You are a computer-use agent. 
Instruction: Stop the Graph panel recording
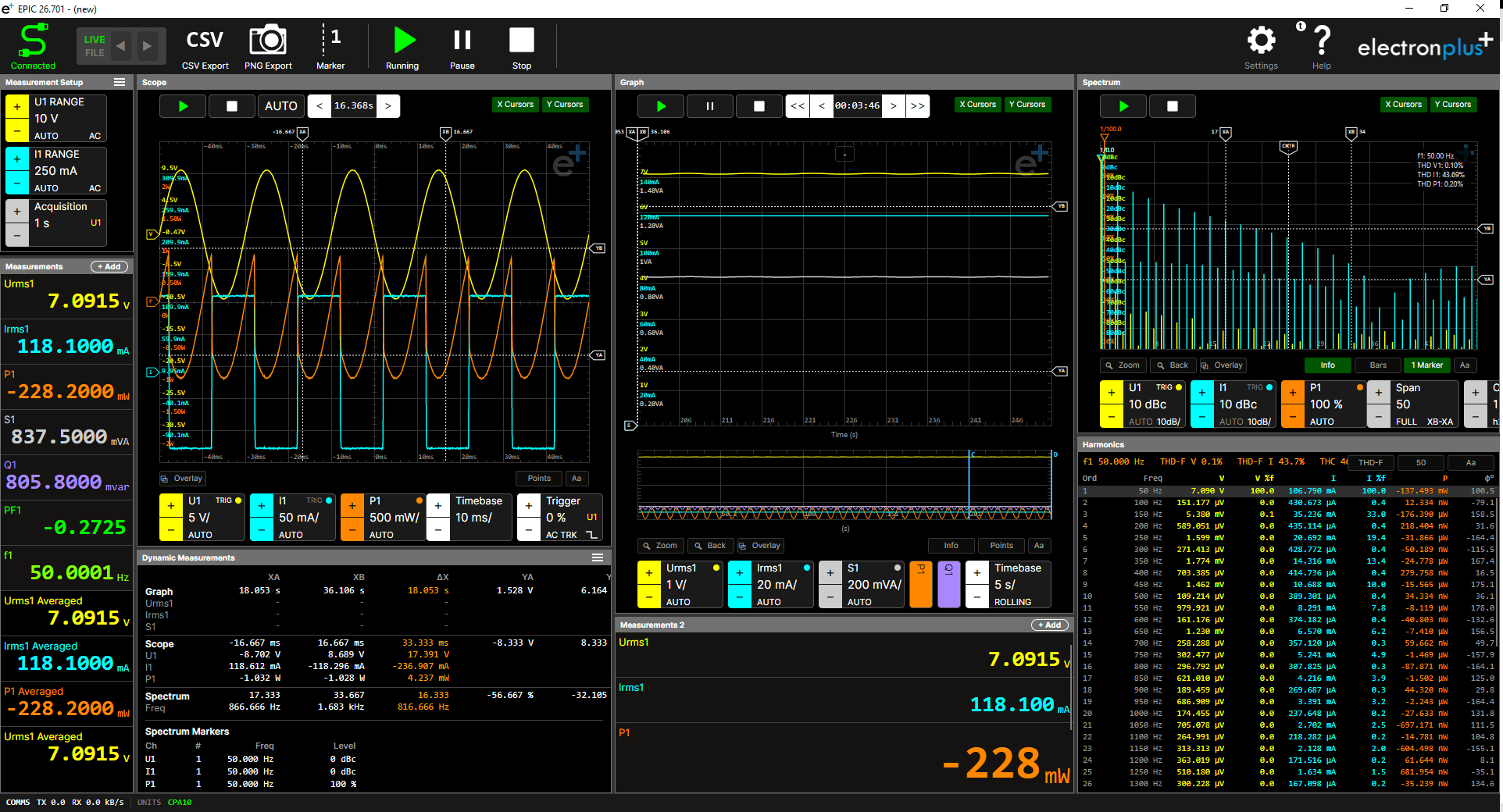(x=759, y=106)
